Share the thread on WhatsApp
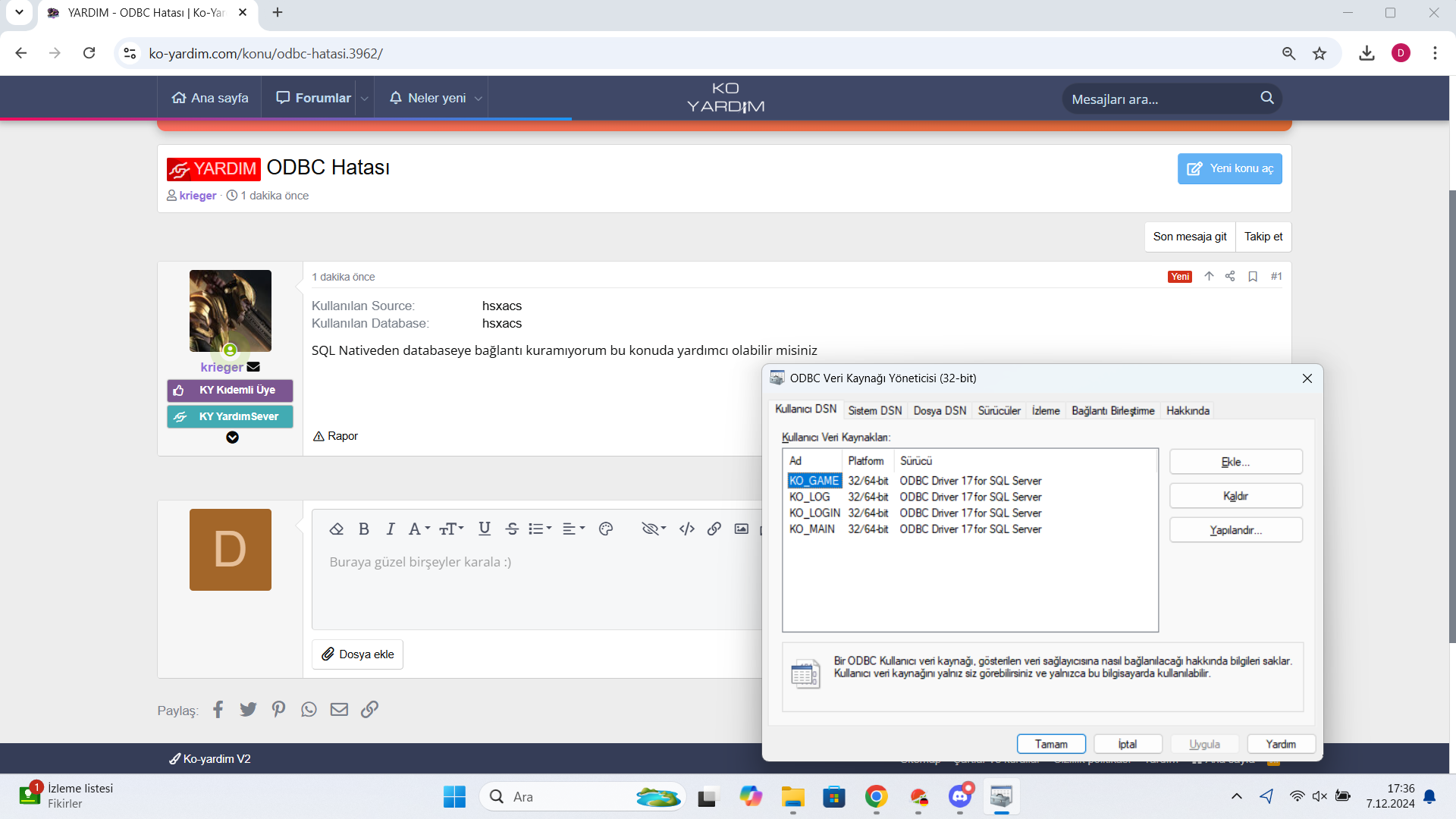The height and width of the screenshot is (819, 1456). [x=309, y=710]
